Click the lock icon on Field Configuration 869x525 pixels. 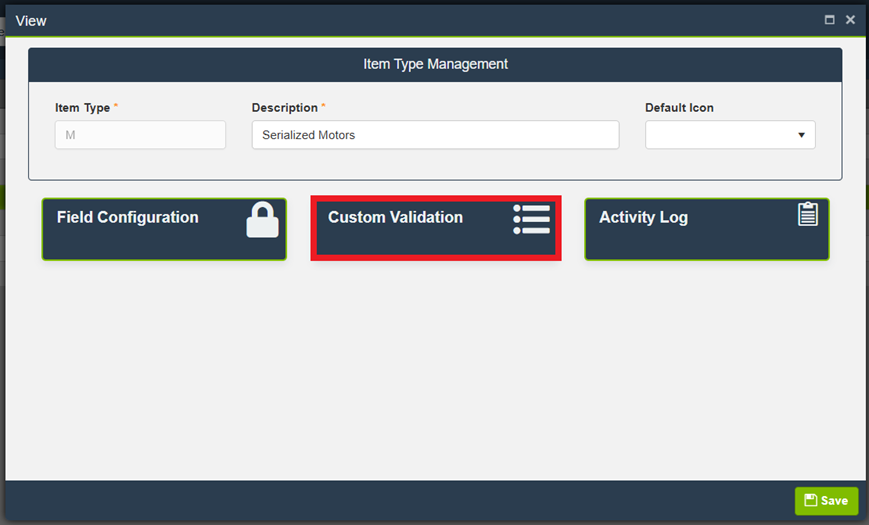[262, 220]
